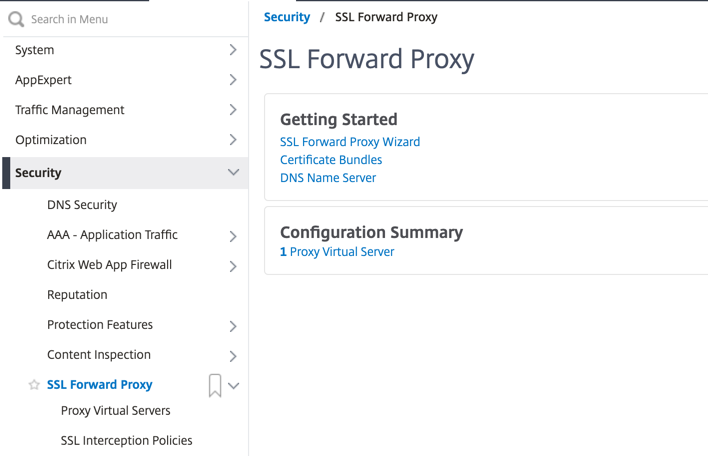Launch the SSL Forward Proxy Wizard link
This screenshot has width=708, height=456.
(350, 142)
